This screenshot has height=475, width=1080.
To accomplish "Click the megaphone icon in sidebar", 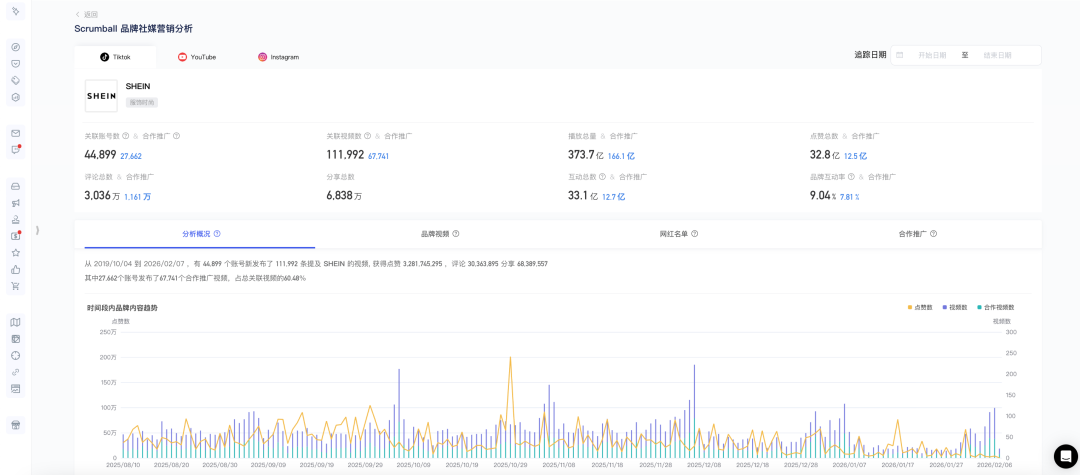I will (15, 203).
